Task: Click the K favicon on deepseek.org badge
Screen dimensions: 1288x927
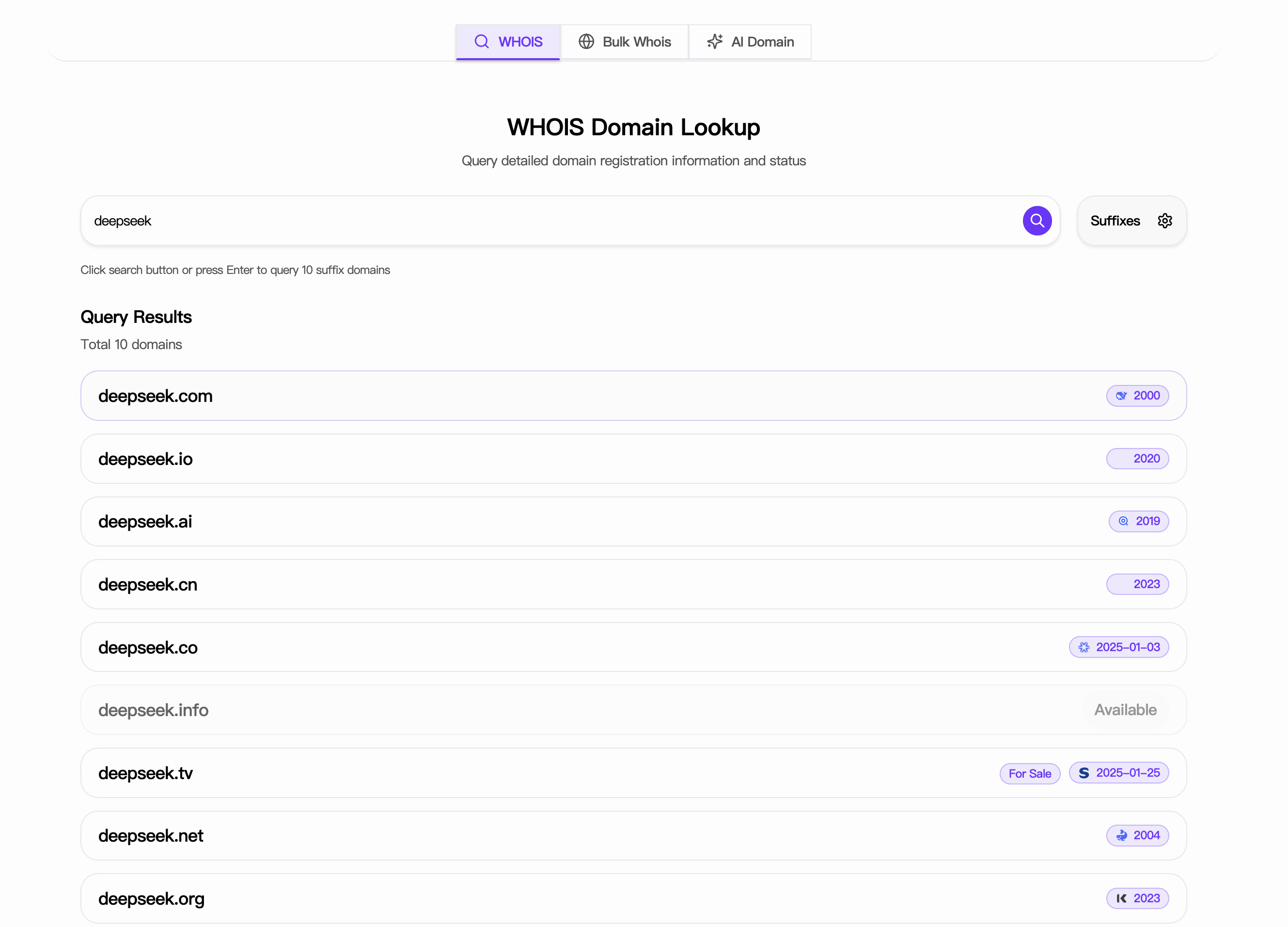Action: [1121, 898]
